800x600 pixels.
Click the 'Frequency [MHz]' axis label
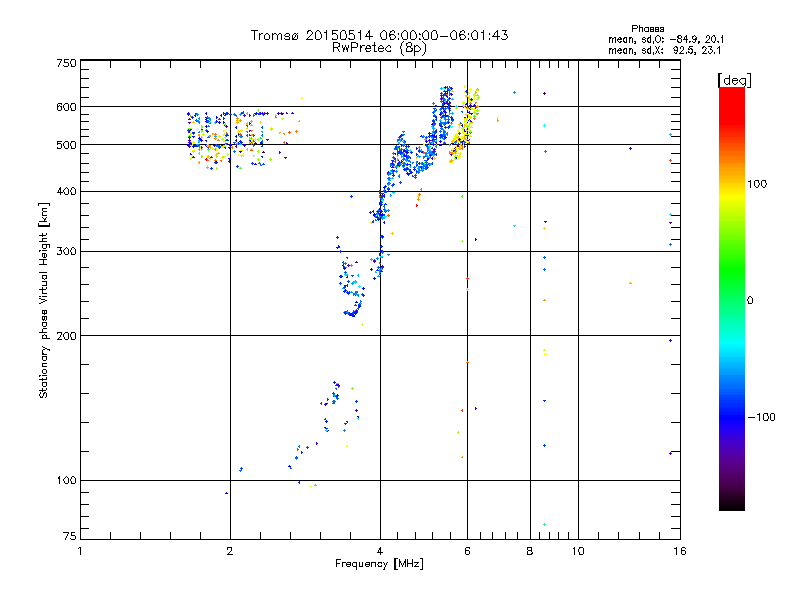(x=379, y=564)
